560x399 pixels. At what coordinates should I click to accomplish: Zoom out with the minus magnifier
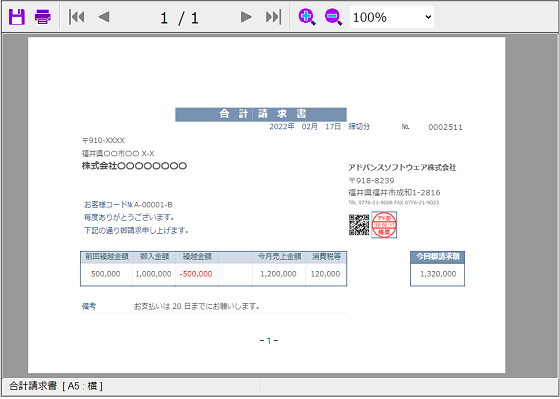pos(333,17)
